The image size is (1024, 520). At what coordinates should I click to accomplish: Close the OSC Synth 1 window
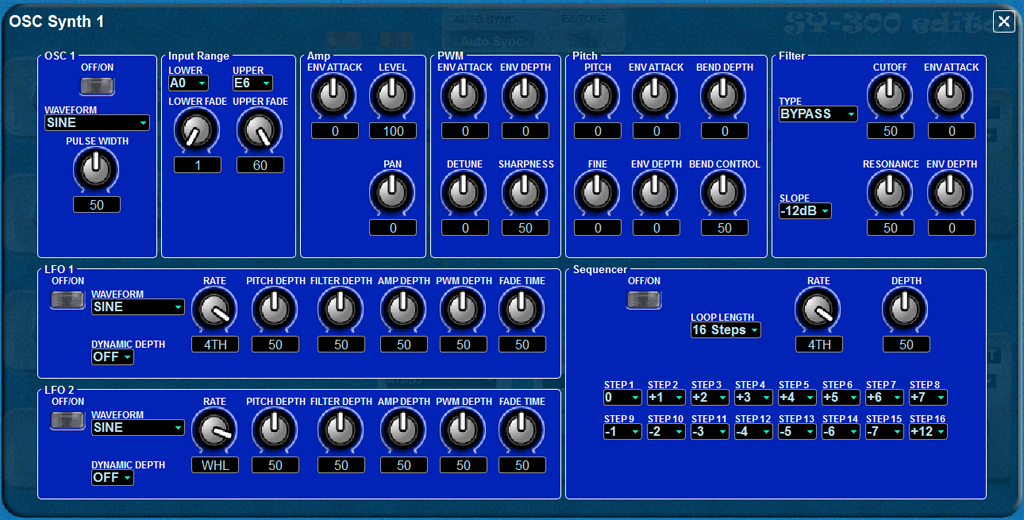(1004, 22)
